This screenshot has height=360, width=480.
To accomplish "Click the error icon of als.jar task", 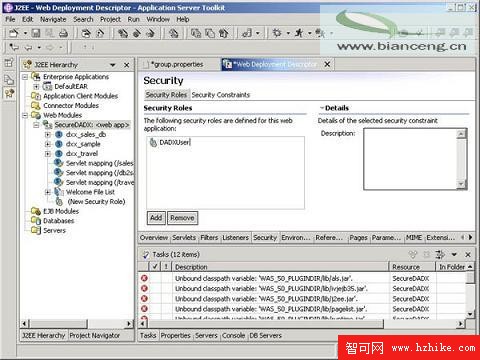I will click(144, 278).
